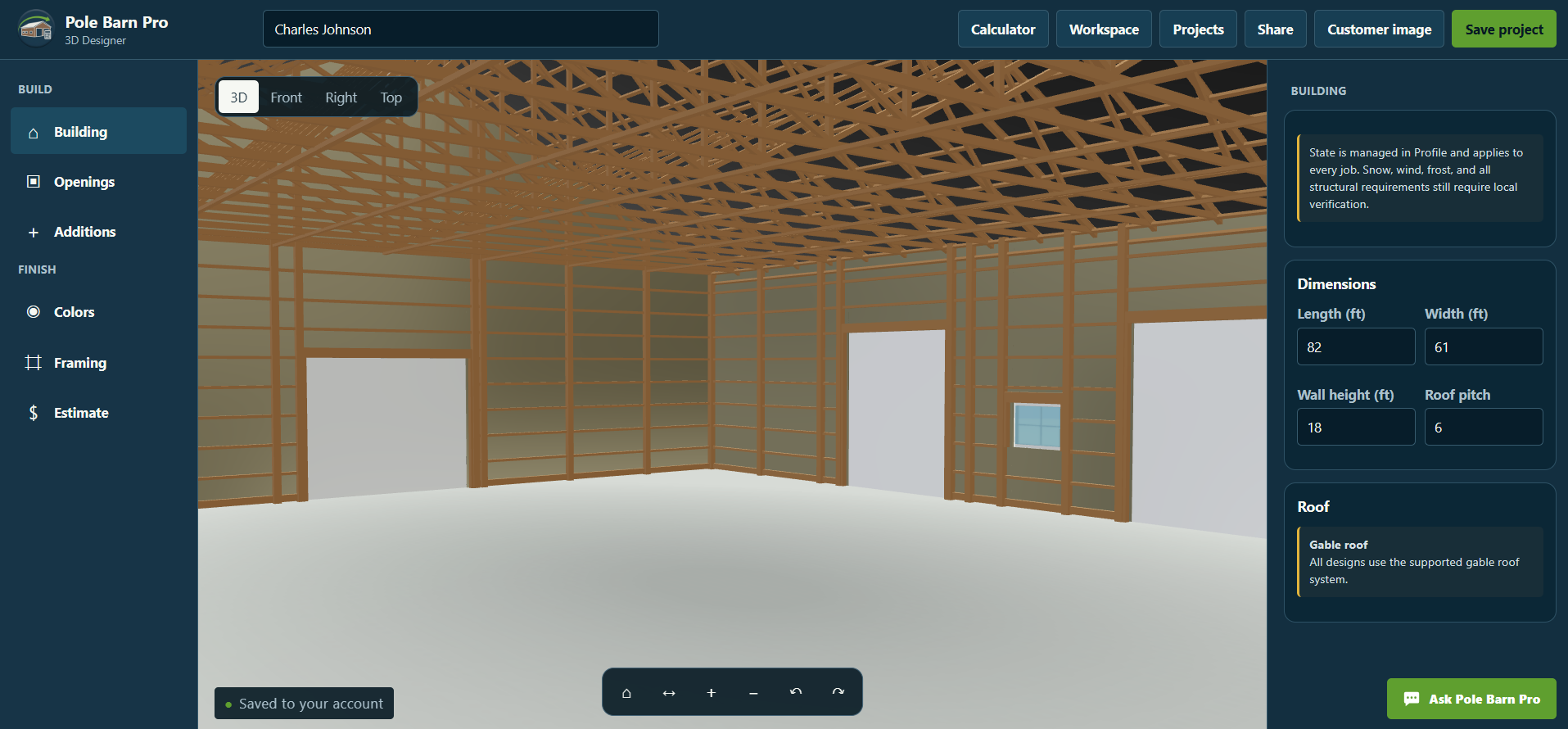Screen dimensions: 1568x729
Task: Open the Openings section
Action: point(98,182)
